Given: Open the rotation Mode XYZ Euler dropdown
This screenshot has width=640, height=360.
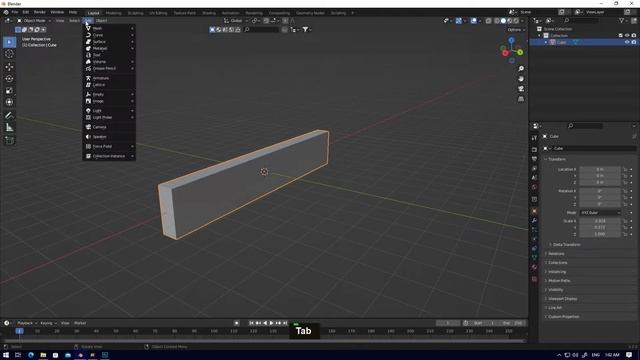Looking at the screenshot, I should click(x=600, y=213).
